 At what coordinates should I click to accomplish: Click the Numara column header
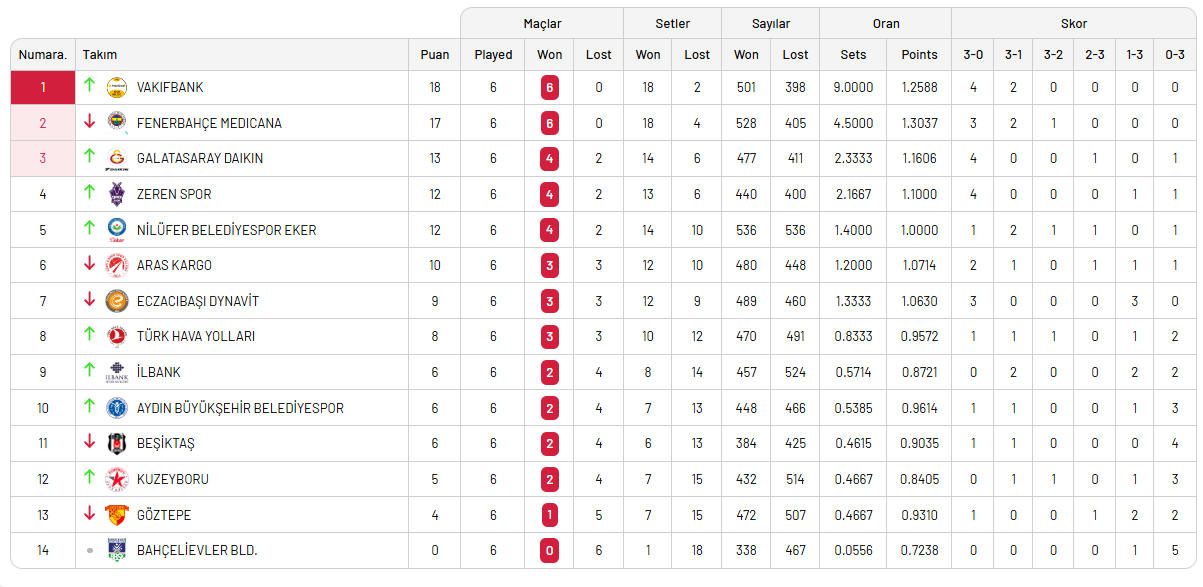pyautogui.click(x=43, y=55)
